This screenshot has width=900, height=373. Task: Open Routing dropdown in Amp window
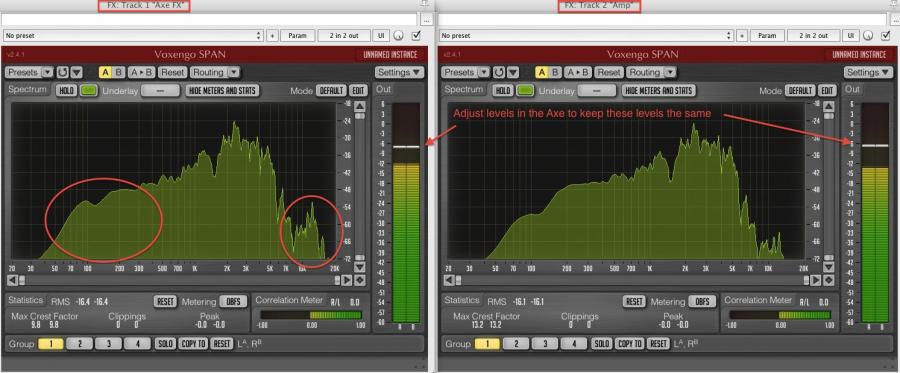click(651, 72)
